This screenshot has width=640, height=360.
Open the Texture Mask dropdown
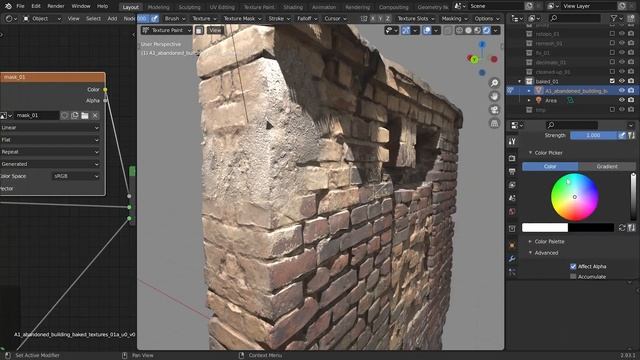point(242,18)
